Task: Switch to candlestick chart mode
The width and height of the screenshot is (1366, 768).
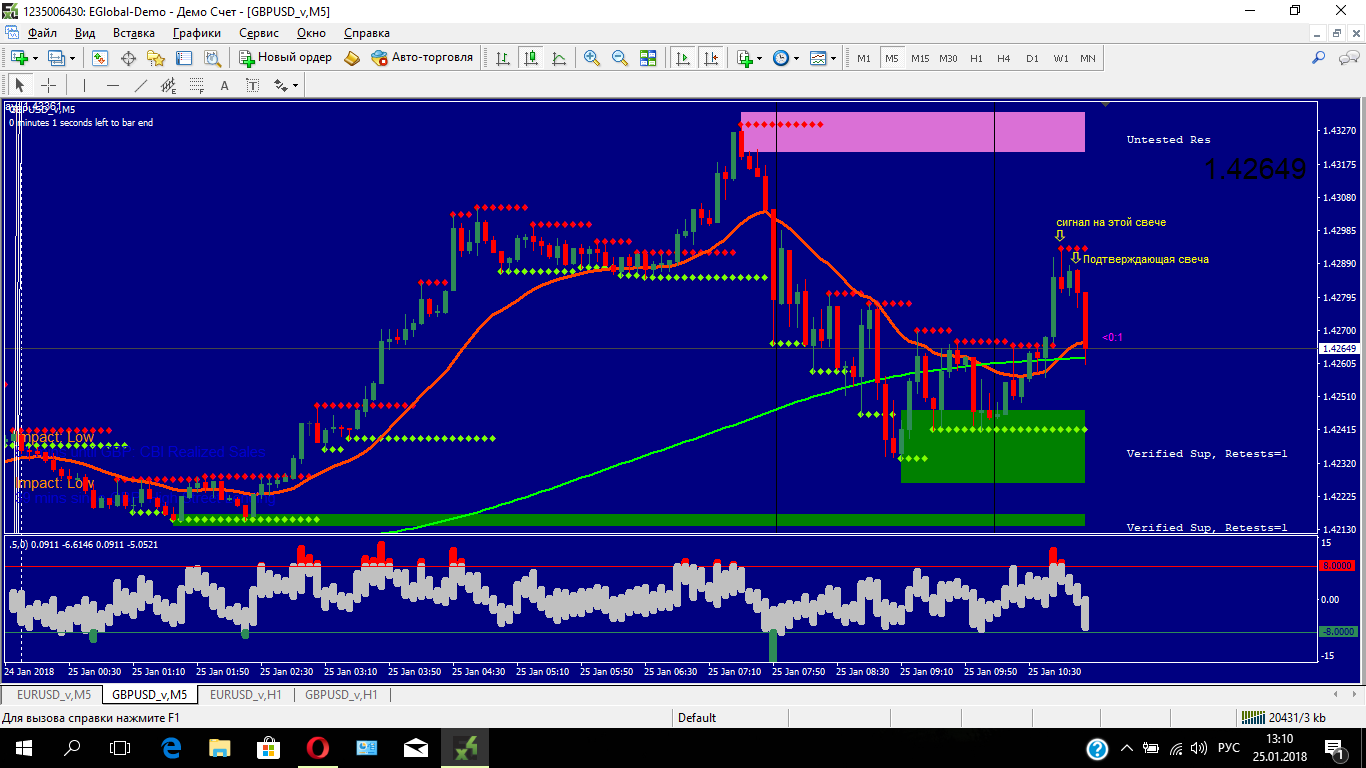Action: [x=530, y=58]
